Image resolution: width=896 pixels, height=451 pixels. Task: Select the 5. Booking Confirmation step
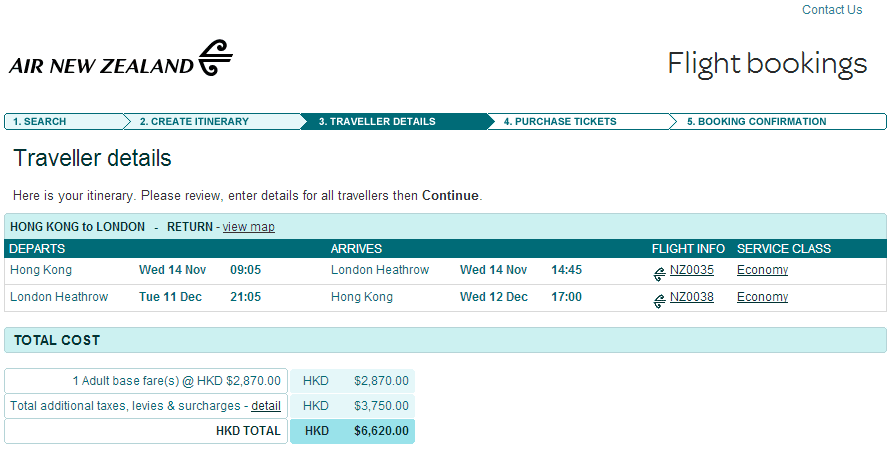coord(756,122)
